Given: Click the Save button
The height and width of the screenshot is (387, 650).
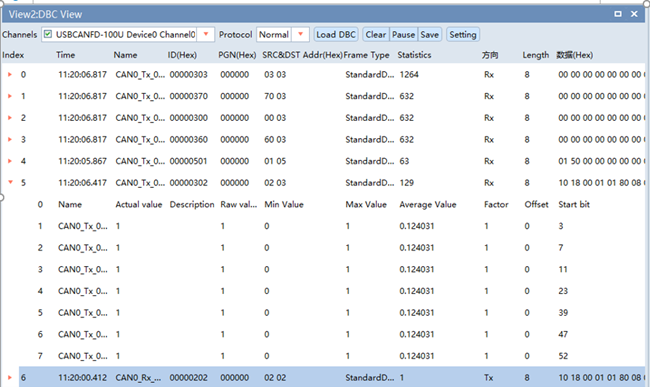Looking at the screenshot, I should pos(429,34).
